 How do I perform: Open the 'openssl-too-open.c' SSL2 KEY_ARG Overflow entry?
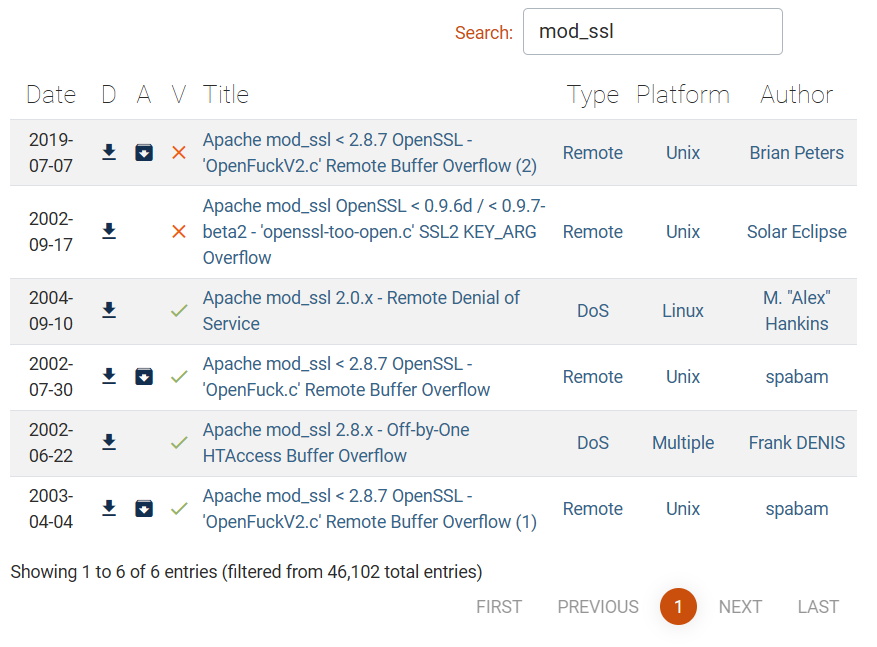coord(374,232)
